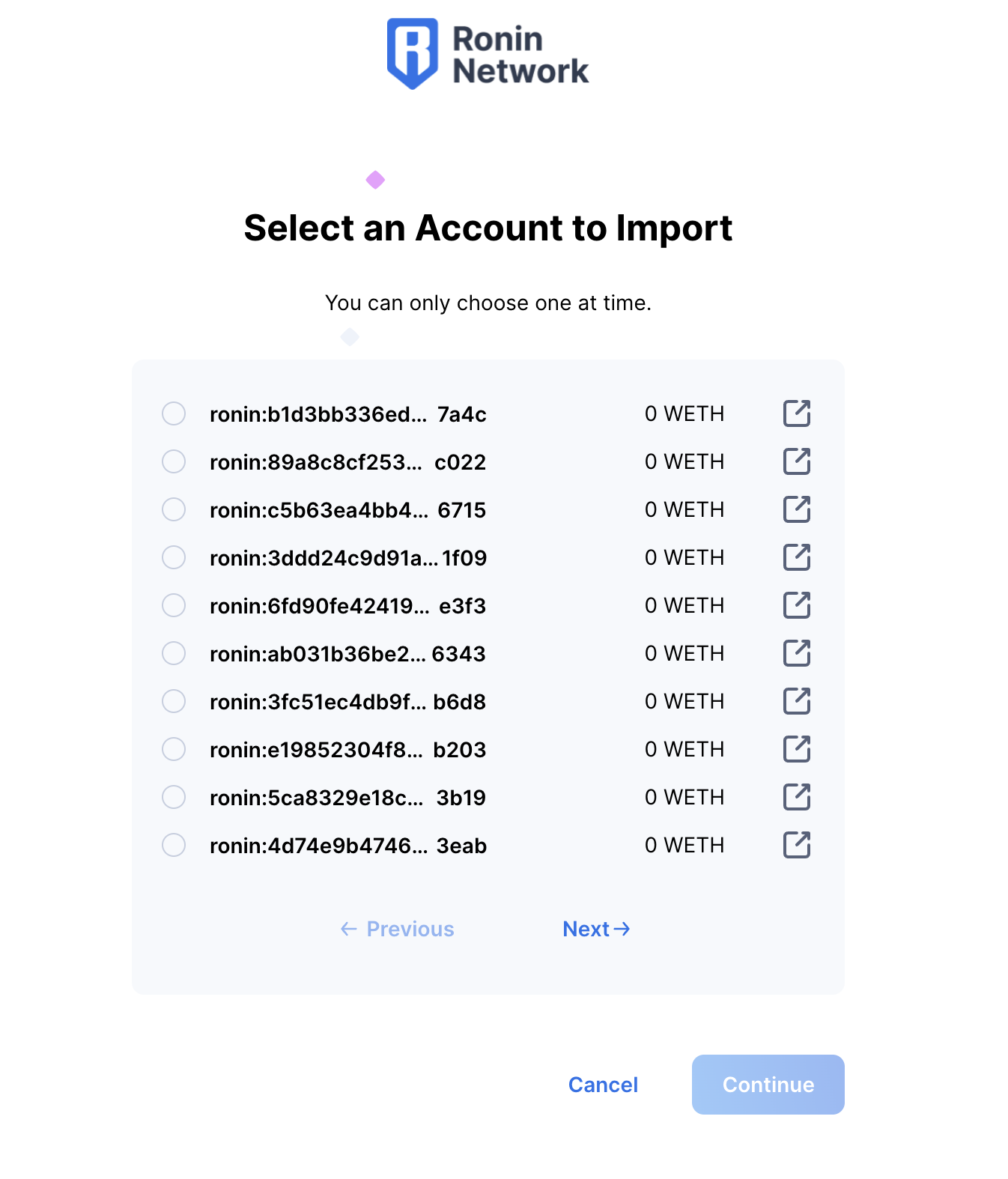
Task: Open external link for account ending 3eab
Action: [x=797, y=845]
